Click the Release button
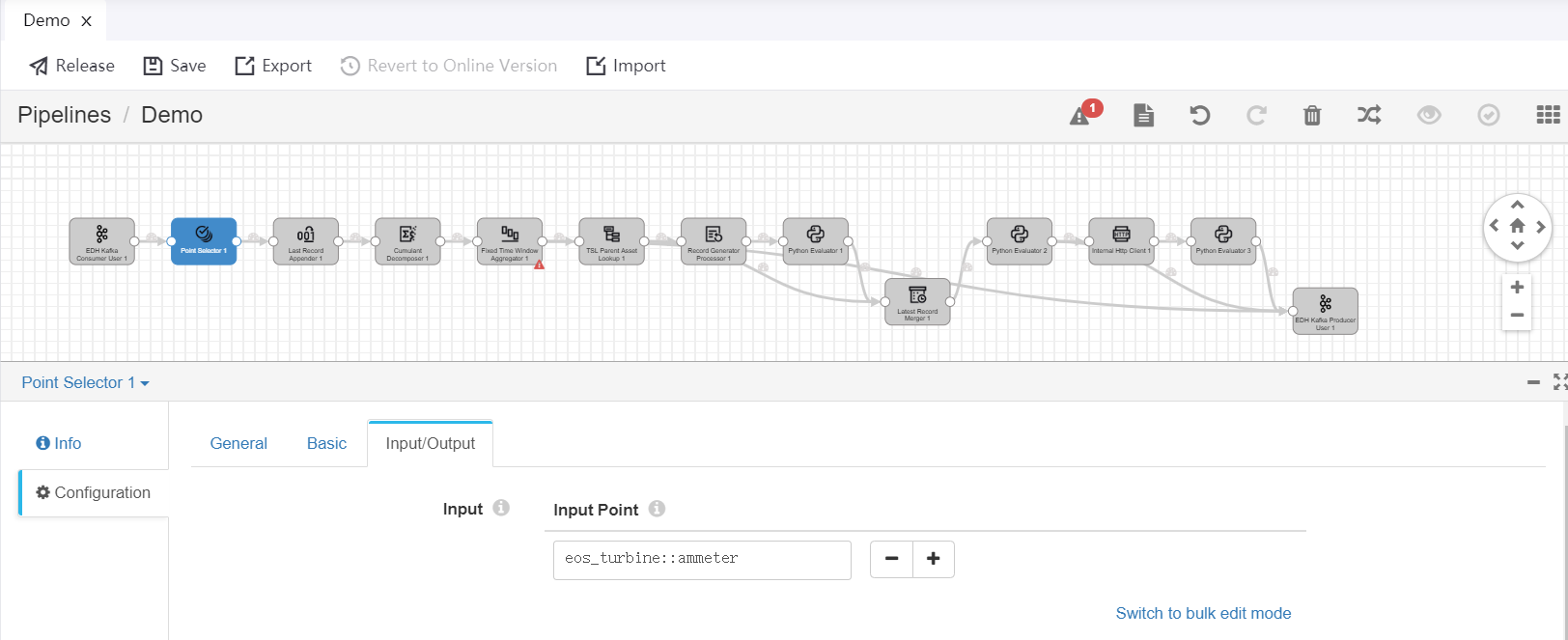The height and width of the screenshot is (640, 1568). coord(72,66)
